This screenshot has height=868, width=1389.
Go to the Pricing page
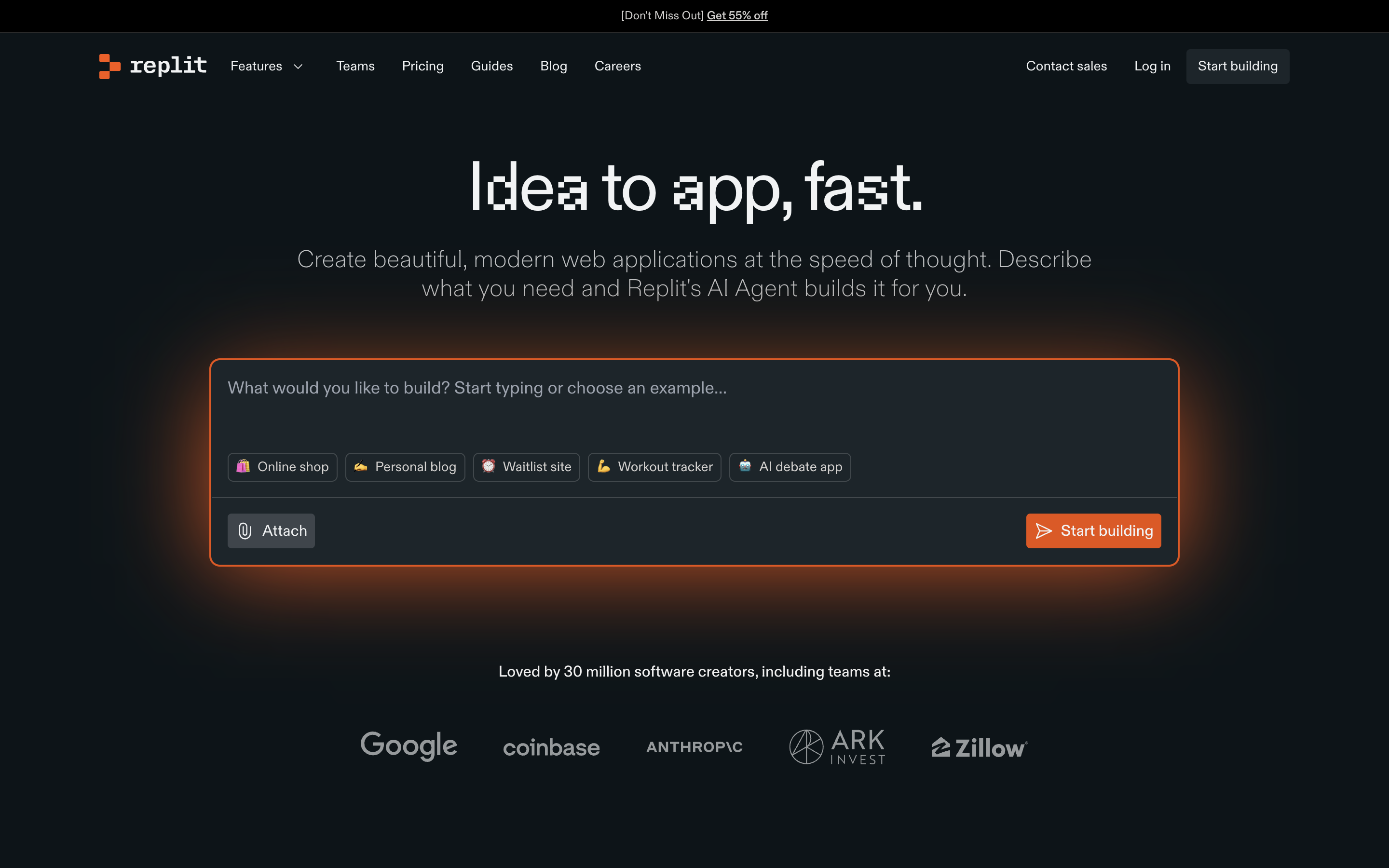[422, 66]
